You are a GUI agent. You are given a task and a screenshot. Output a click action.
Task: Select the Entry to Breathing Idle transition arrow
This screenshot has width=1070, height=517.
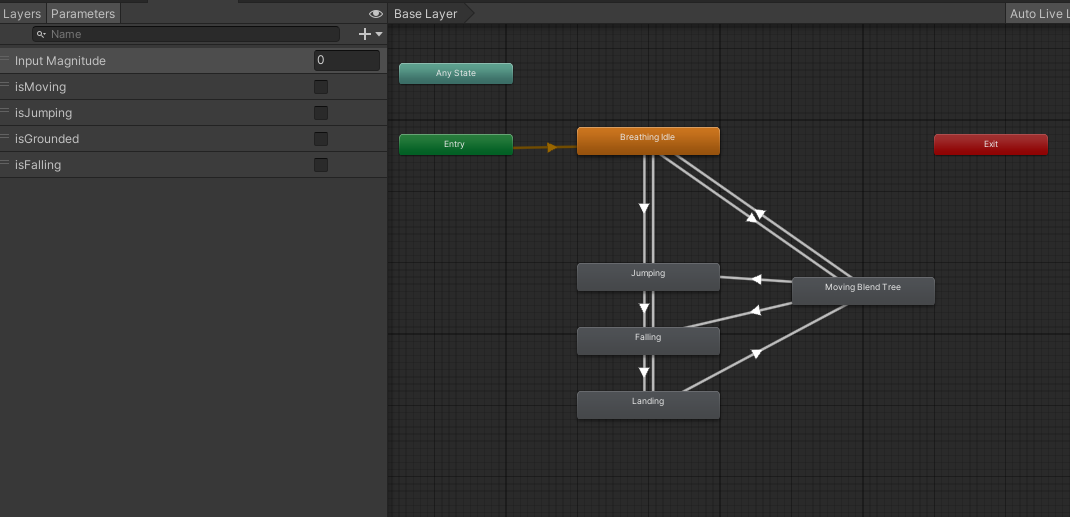click(551, 147)
